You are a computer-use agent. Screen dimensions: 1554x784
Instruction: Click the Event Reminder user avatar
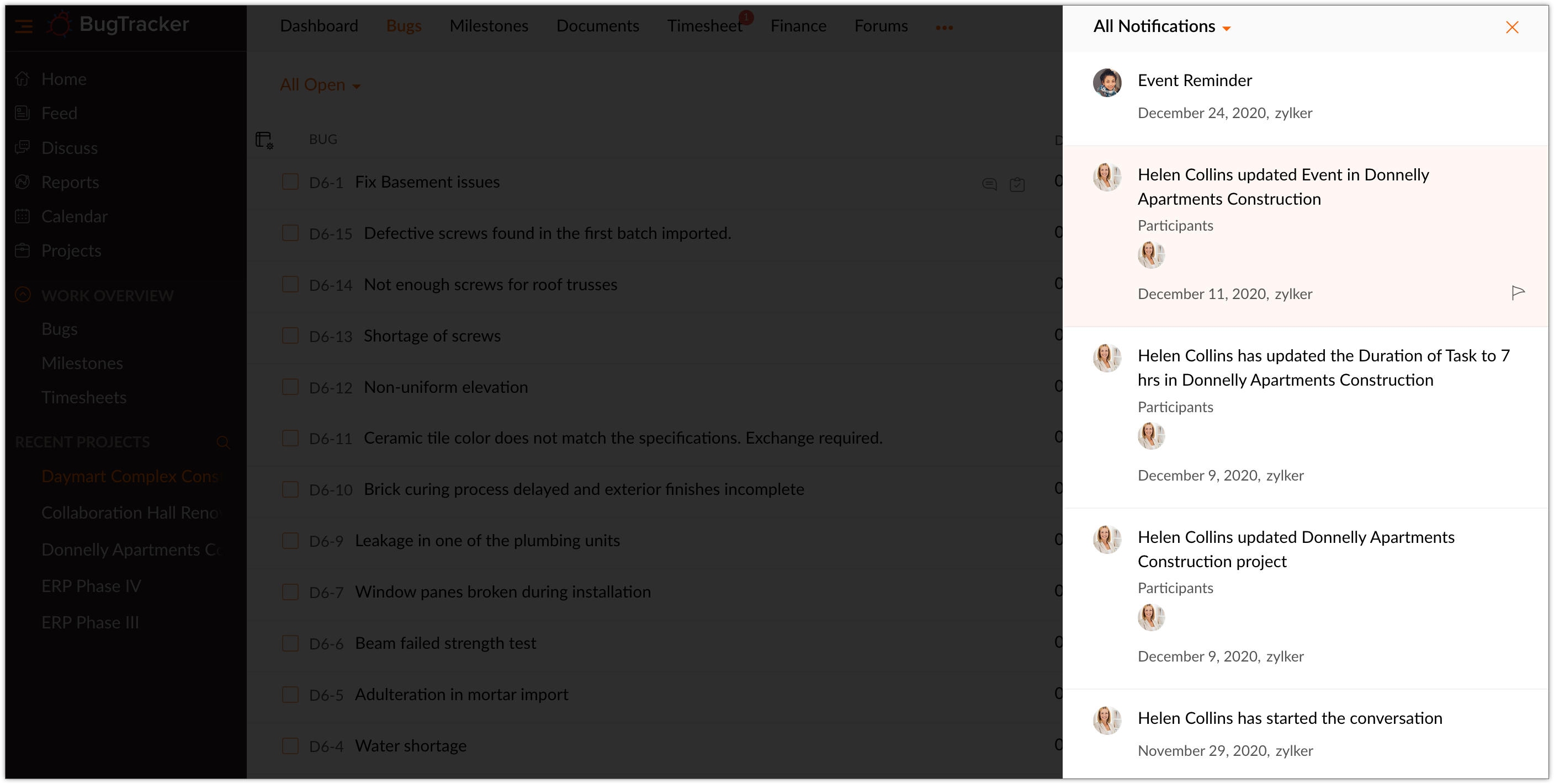[1107, 83]
